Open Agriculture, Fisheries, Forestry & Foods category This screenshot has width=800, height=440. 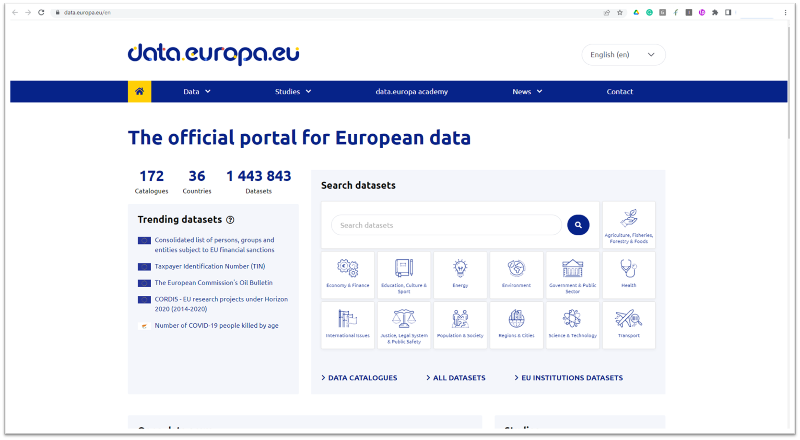(629, 225)
